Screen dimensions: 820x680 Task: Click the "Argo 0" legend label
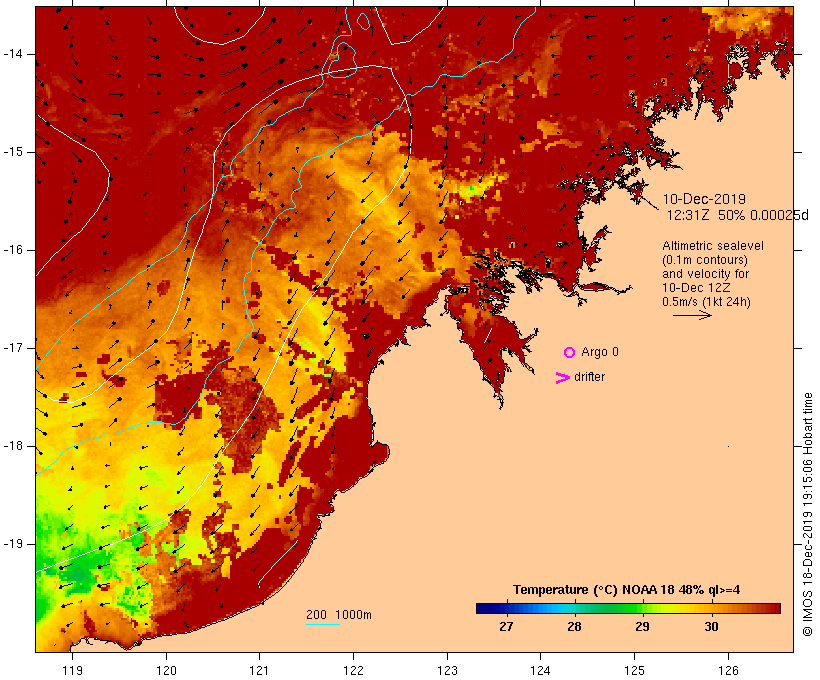(600, 352)
